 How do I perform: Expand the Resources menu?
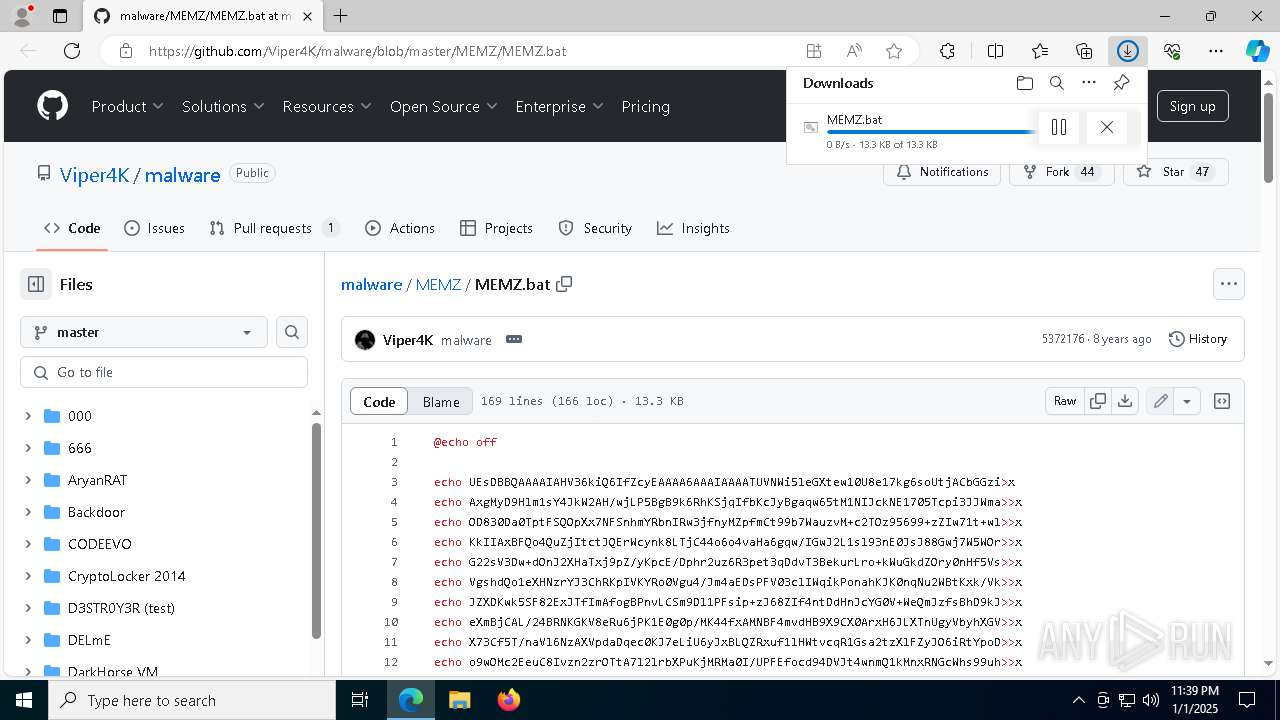point(327,106)
